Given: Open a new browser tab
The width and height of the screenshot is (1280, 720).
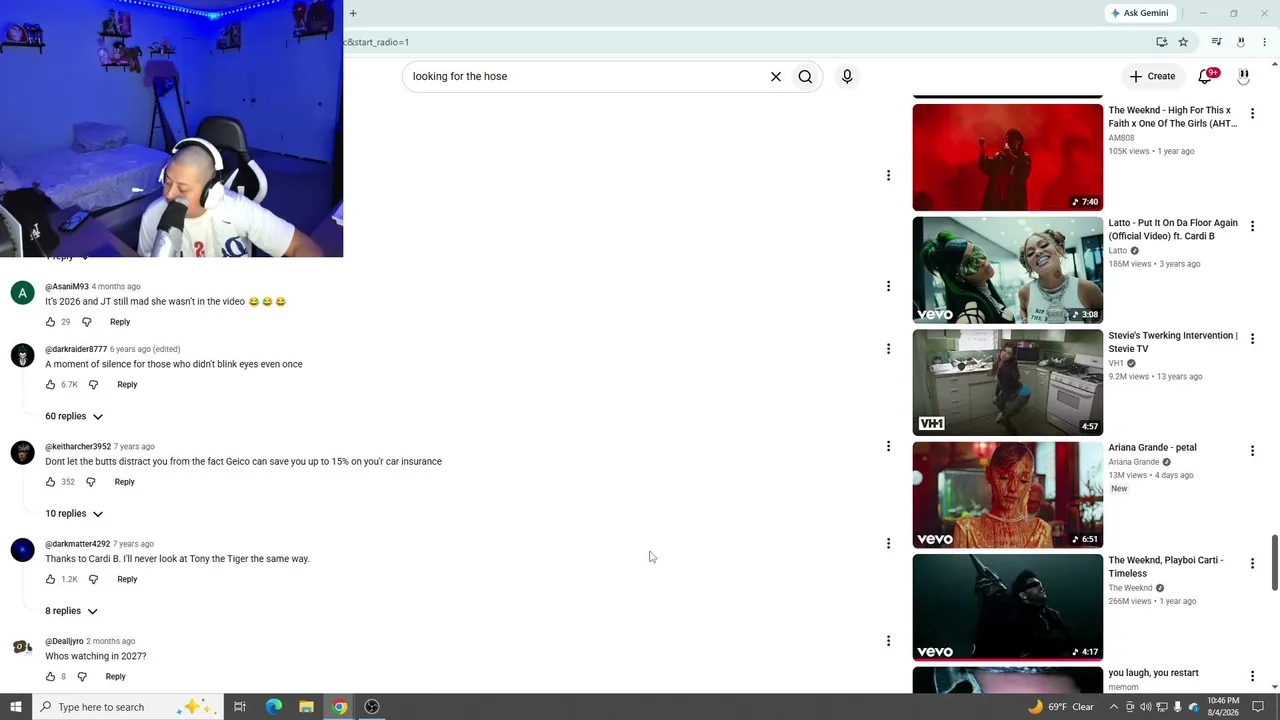Looking at the screenshot, I should pos(353,13).
